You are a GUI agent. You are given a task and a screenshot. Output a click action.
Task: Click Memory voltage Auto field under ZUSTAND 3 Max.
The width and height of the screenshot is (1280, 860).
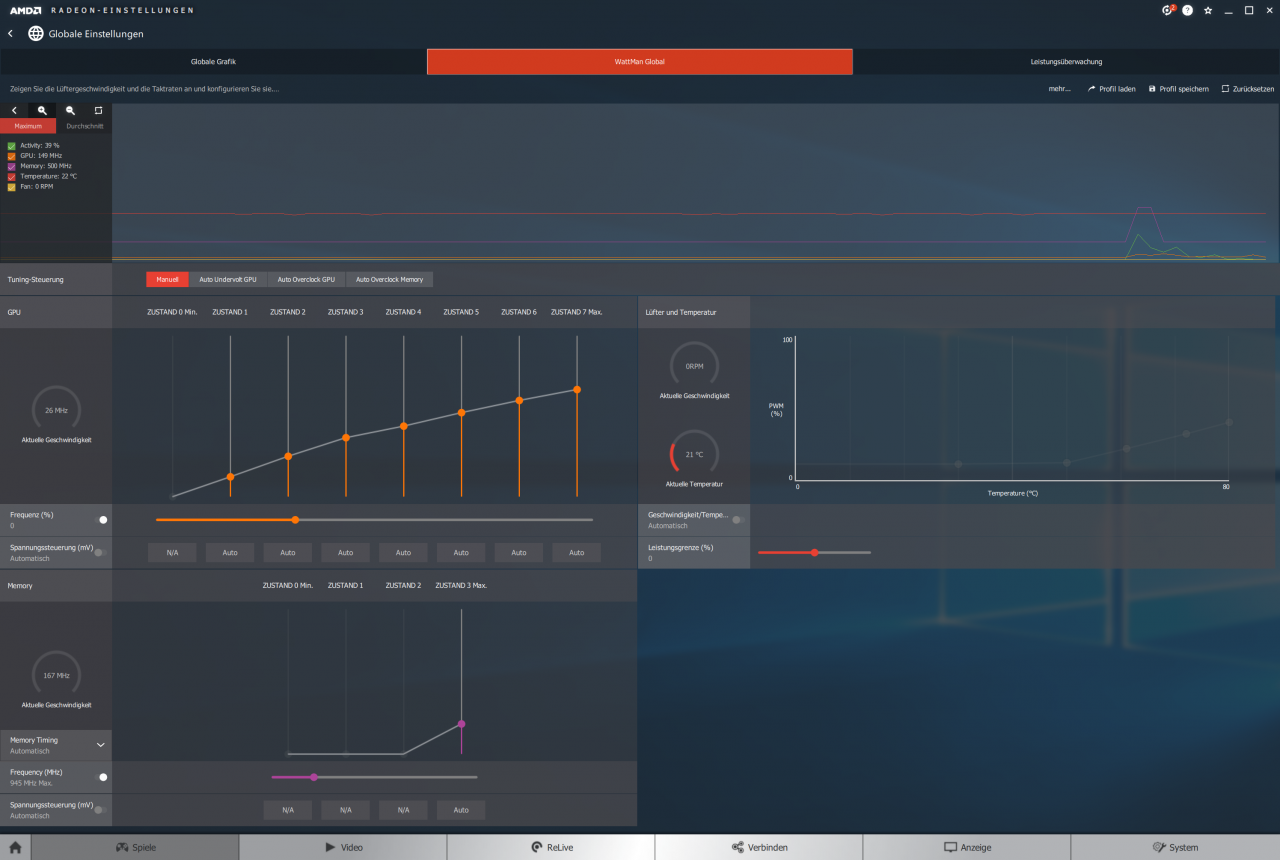[x=461, y=810]
